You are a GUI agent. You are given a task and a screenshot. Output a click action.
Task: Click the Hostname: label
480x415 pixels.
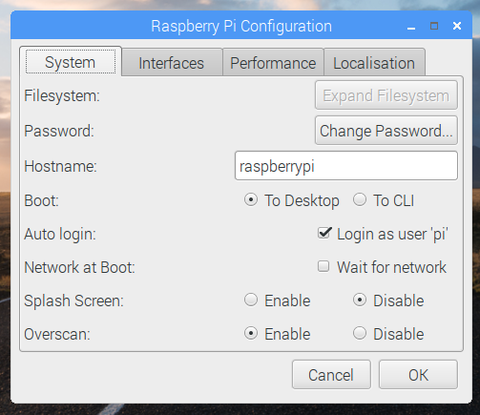click(x=61, y=166)
